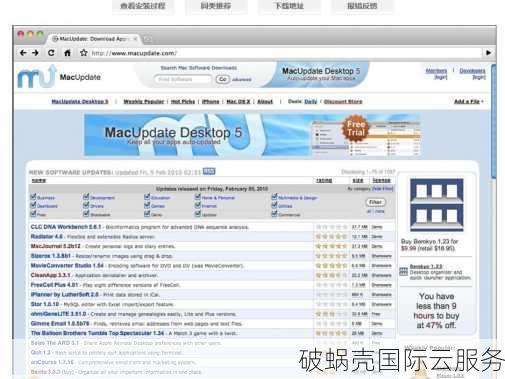Click the play arrow at address bar end
Viewport: 505px width, 379px height.
coord(488,53)
